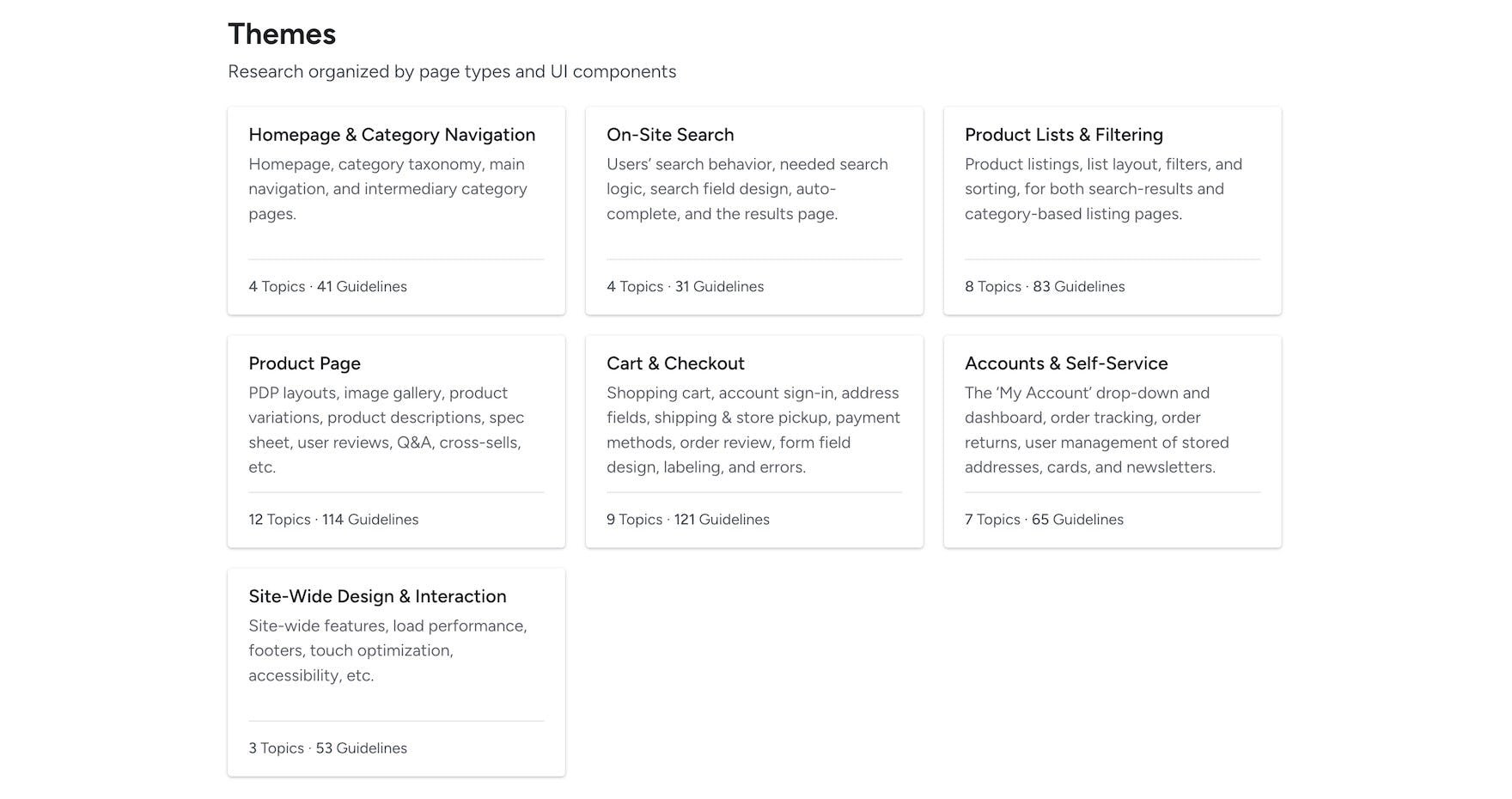Open Site-Wide Design & Interaction theme
Viewport: 1512px width, 799px height.
377,596
